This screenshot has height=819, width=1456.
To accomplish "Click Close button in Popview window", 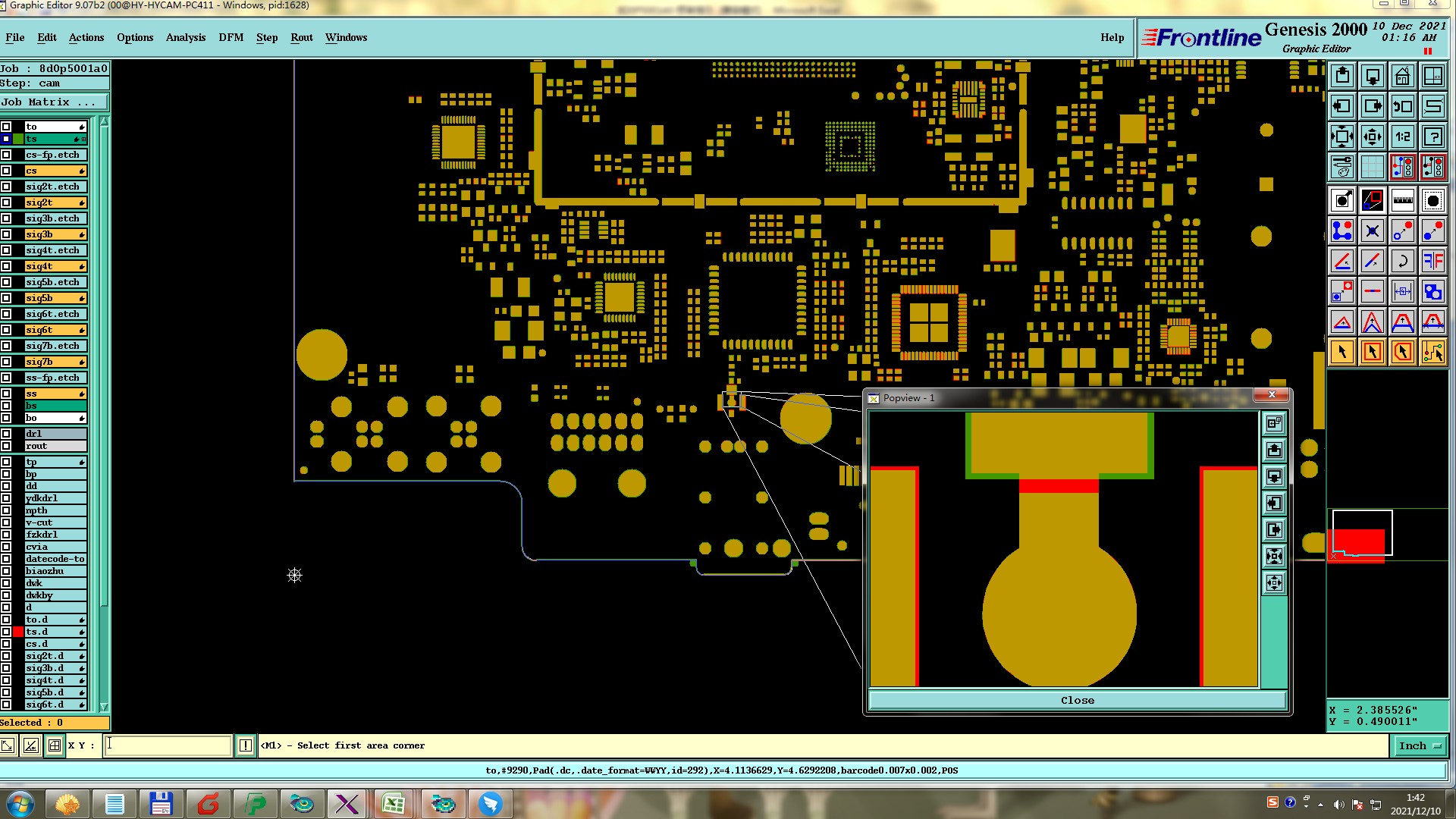I will pyautogui.click(x=1078, y=700).
